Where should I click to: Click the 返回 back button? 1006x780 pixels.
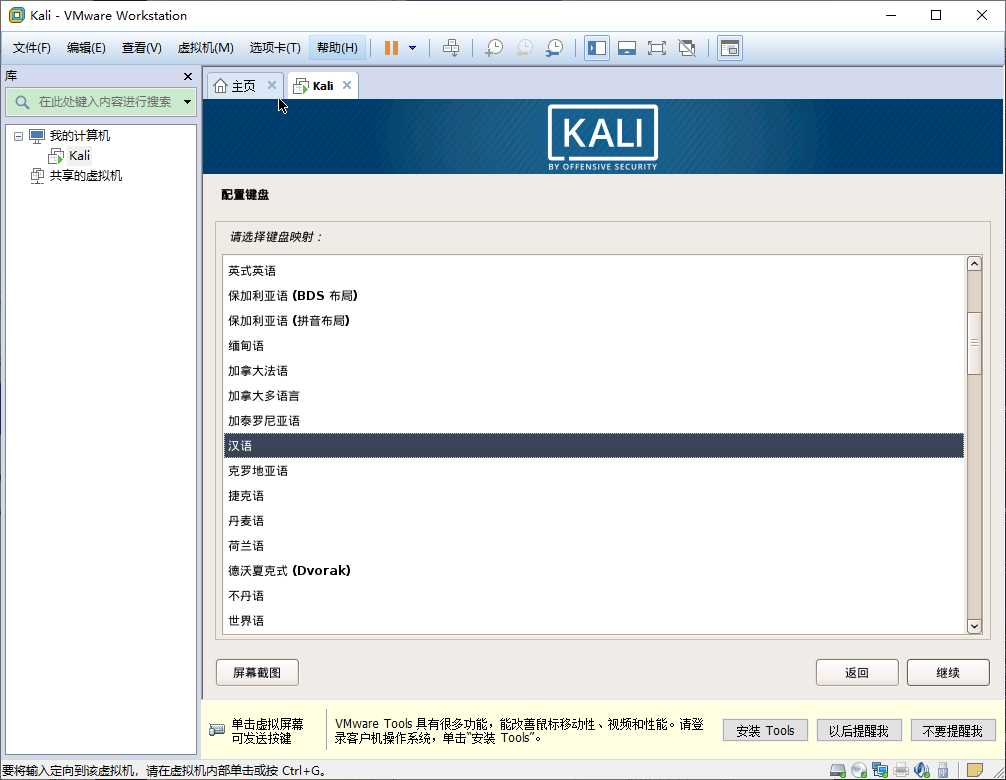click(x=857, y=672)
